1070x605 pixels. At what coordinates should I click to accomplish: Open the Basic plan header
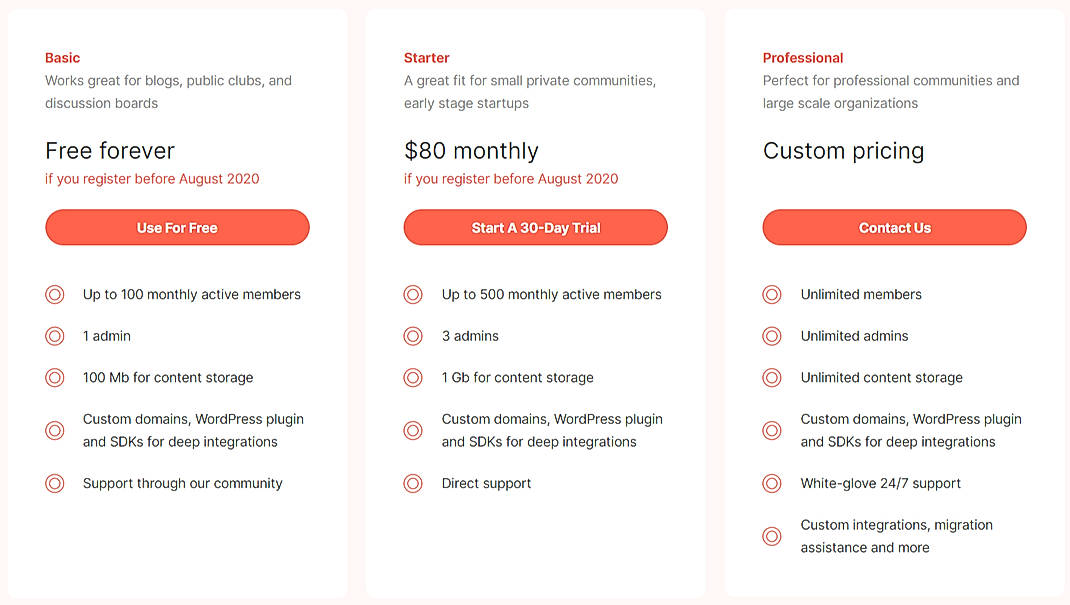62,57
